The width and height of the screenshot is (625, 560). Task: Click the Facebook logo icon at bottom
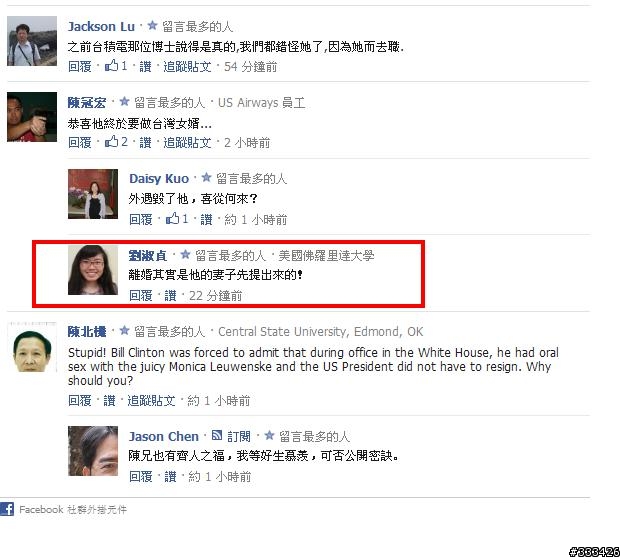pyautogui.click(x=7, y=509)
